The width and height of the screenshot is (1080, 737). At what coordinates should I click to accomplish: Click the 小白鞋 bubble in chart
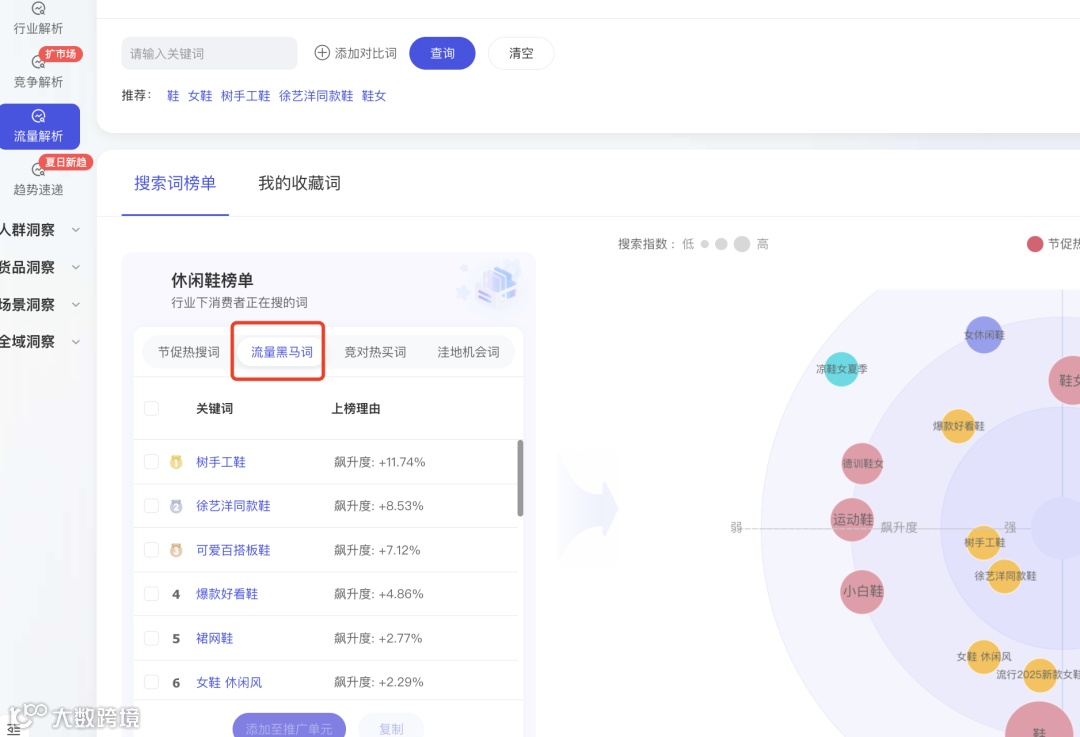coord(862,591)
